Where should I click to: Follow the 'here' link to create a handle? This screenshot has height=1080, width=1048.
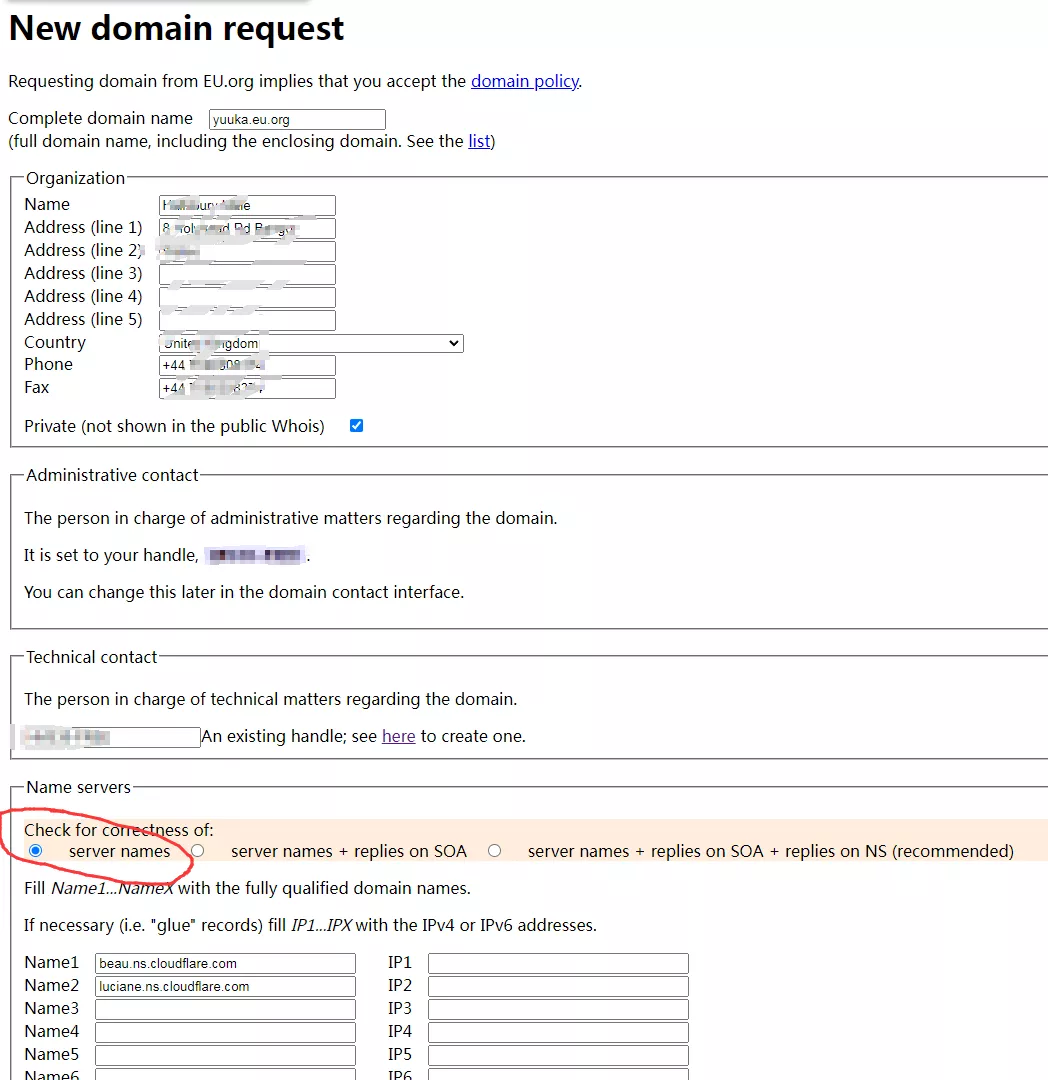click(399, 736)
